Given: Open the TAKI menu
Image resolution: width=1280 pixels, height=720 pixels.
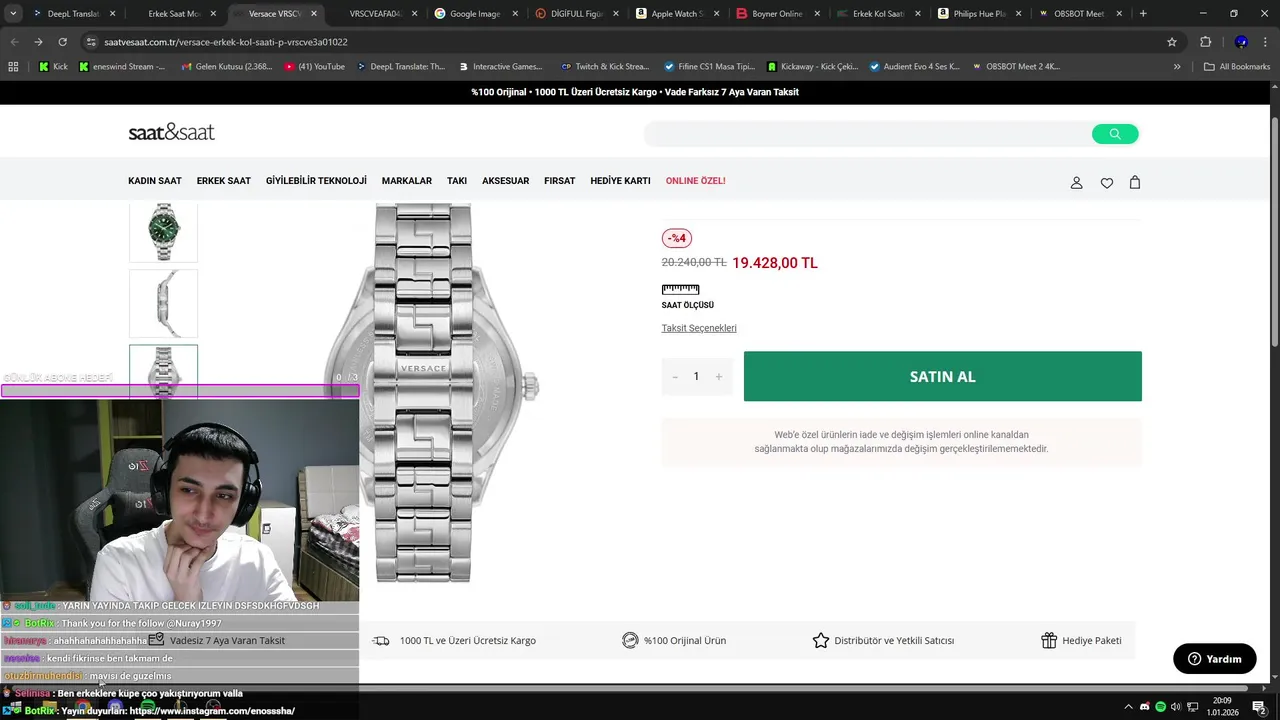Looking at the screenshot, I should pyautogui.click(x=457, y=181).
